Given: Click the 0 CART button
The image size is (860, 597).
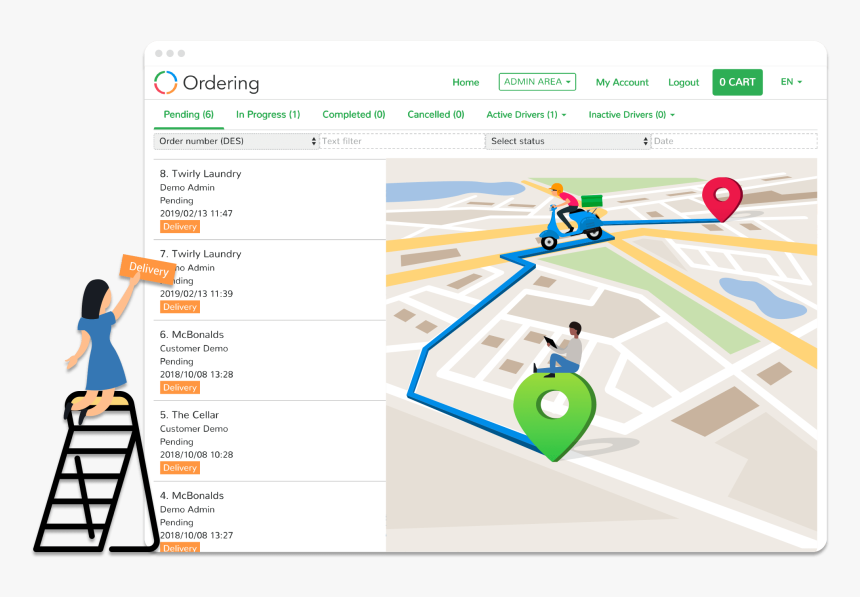Looking at the screenshot, I should [737, 82].
